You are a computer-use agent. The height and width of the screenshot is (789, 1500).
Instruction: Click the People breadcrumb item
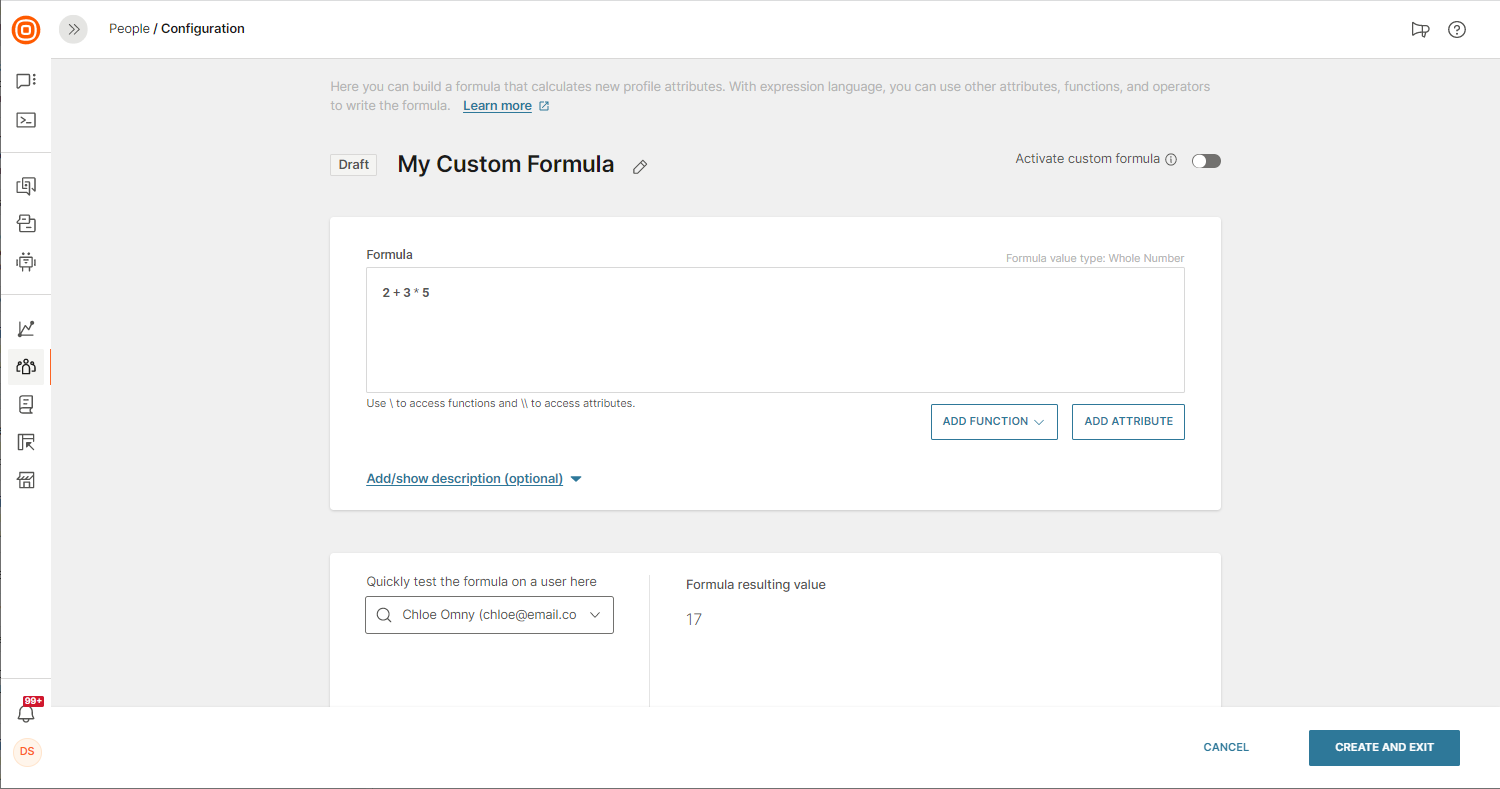[x=129, y=29]
